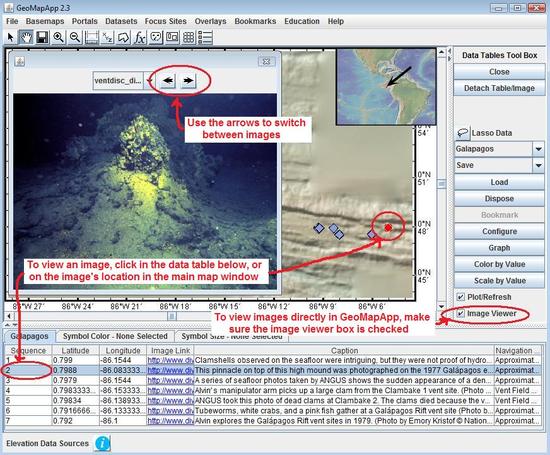Open Elevation Data Sources info icon
550x455 pixels.
pos(102,443)
